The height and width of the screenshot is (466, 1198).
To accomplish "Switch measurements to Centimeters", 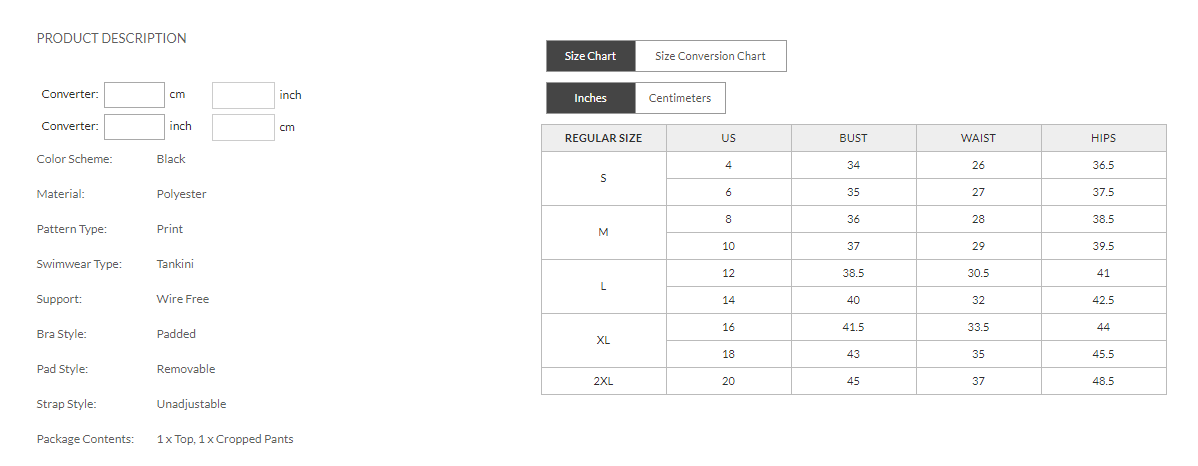I will coord(680,98).
